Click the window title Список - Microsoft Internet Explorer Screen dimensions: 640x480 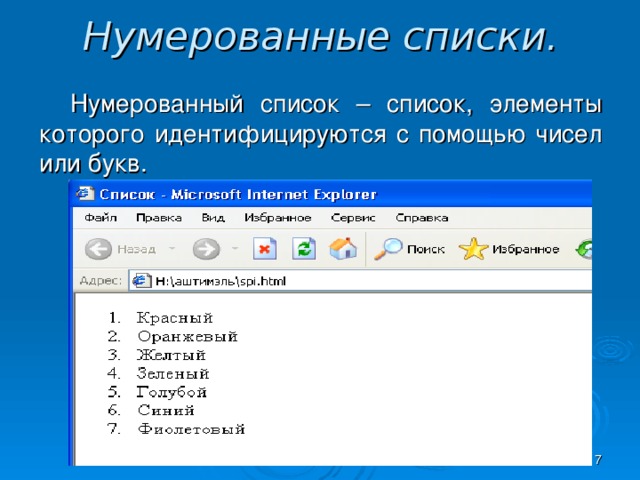click(x=238, y=194)
